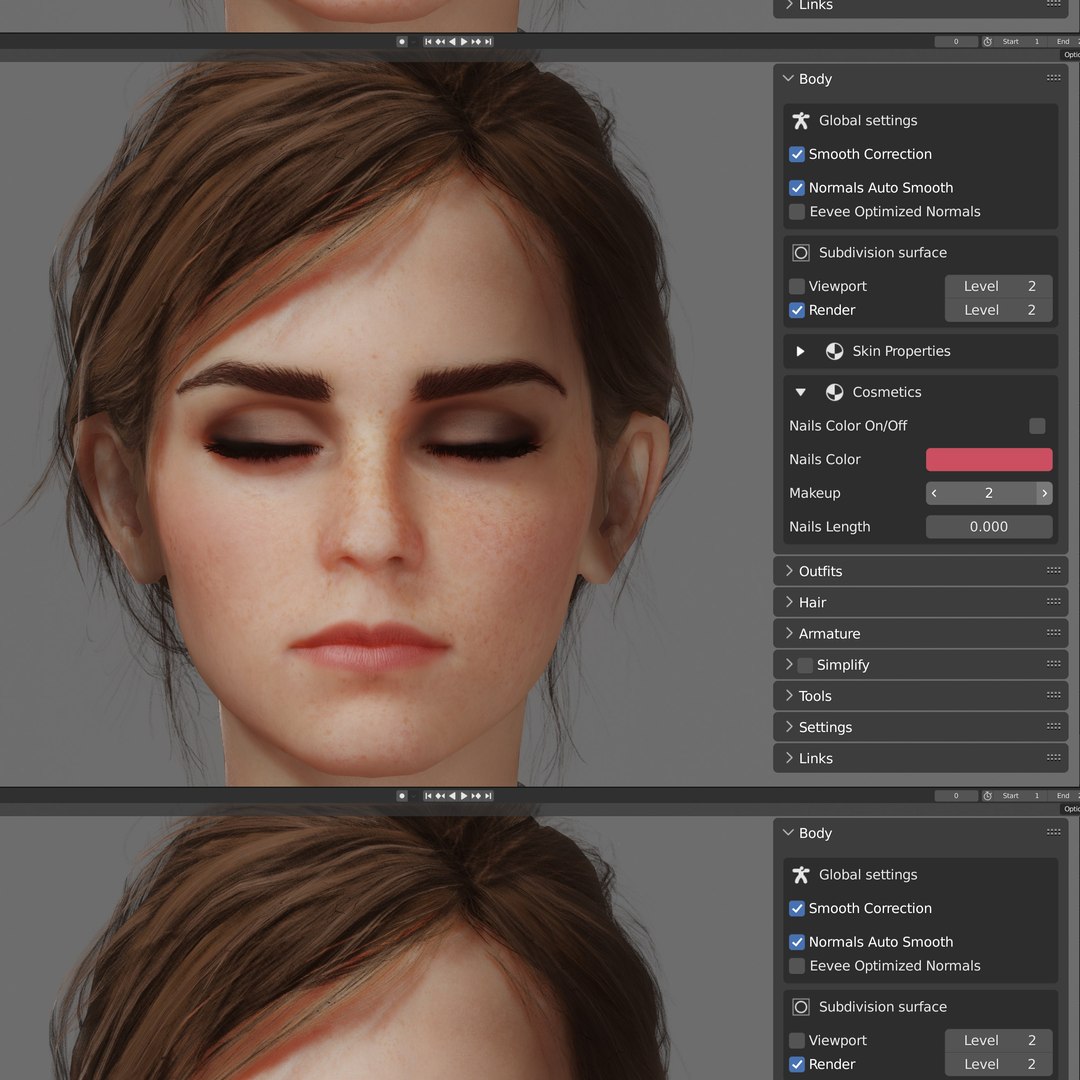Grab the Outfits panel drag-handle dots

(1053, 570)
